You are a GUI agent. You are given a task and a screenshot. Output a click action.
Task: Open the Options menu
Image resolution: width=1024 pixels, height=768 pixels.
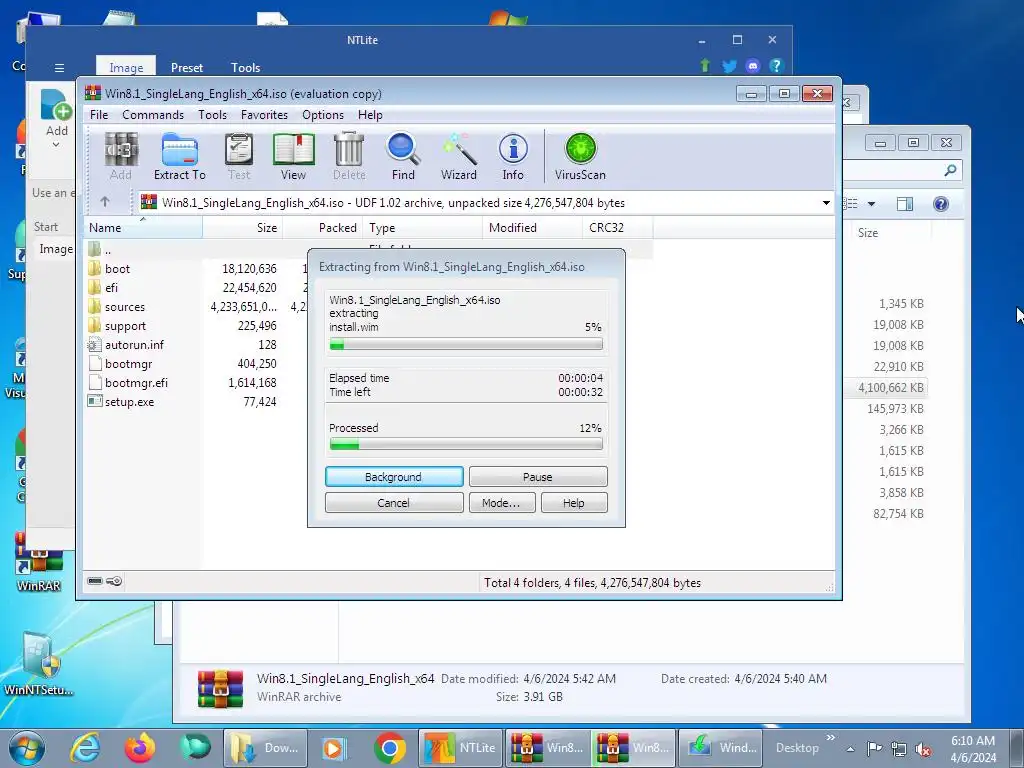[323, 115]
